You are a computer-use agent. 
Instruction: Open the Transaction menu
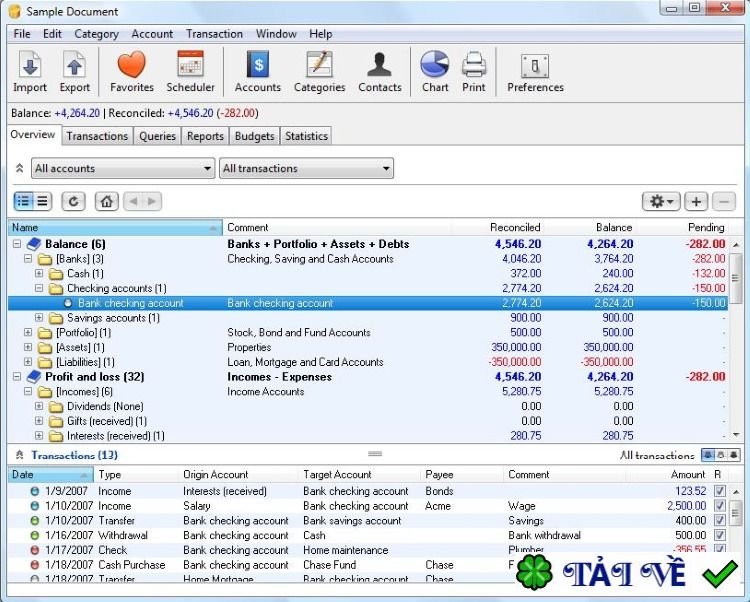[214, 34]
